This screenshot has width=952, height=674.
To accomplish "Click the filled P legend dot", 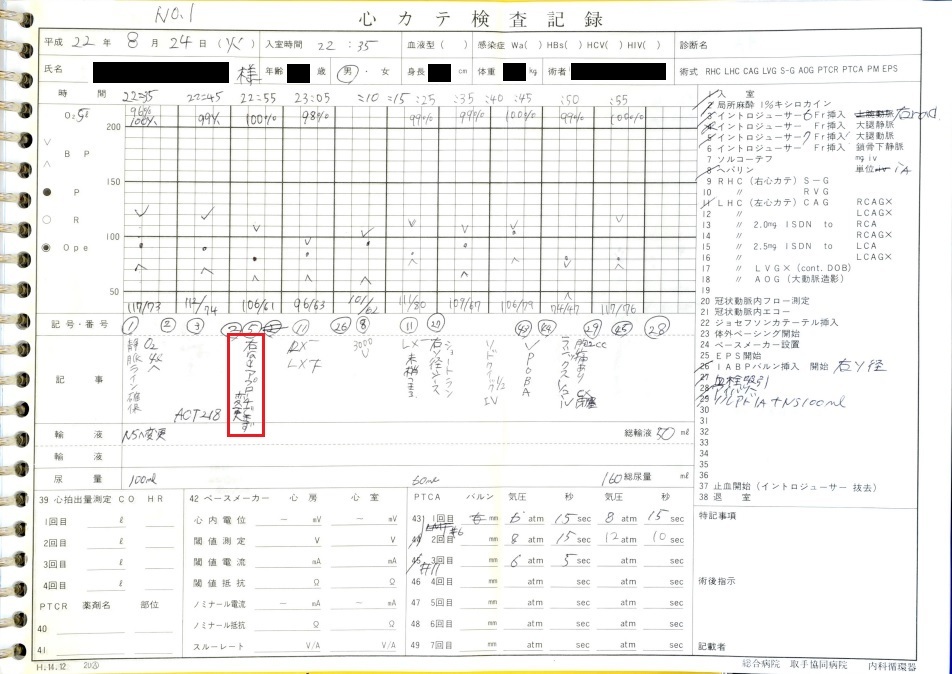I will (x=46, y=191).
